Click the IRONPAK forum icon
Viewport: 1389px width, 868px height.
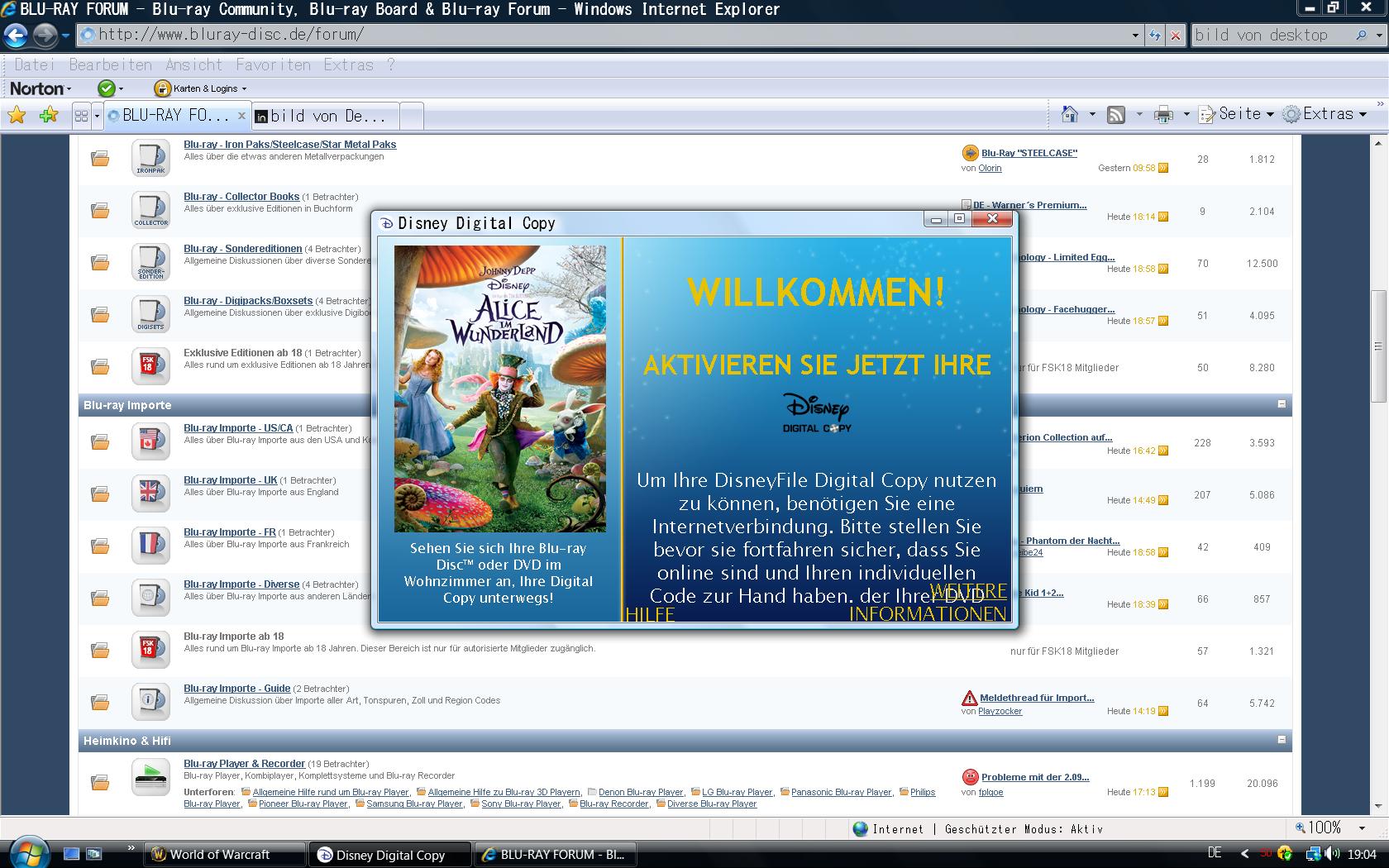tap(150, 158)
